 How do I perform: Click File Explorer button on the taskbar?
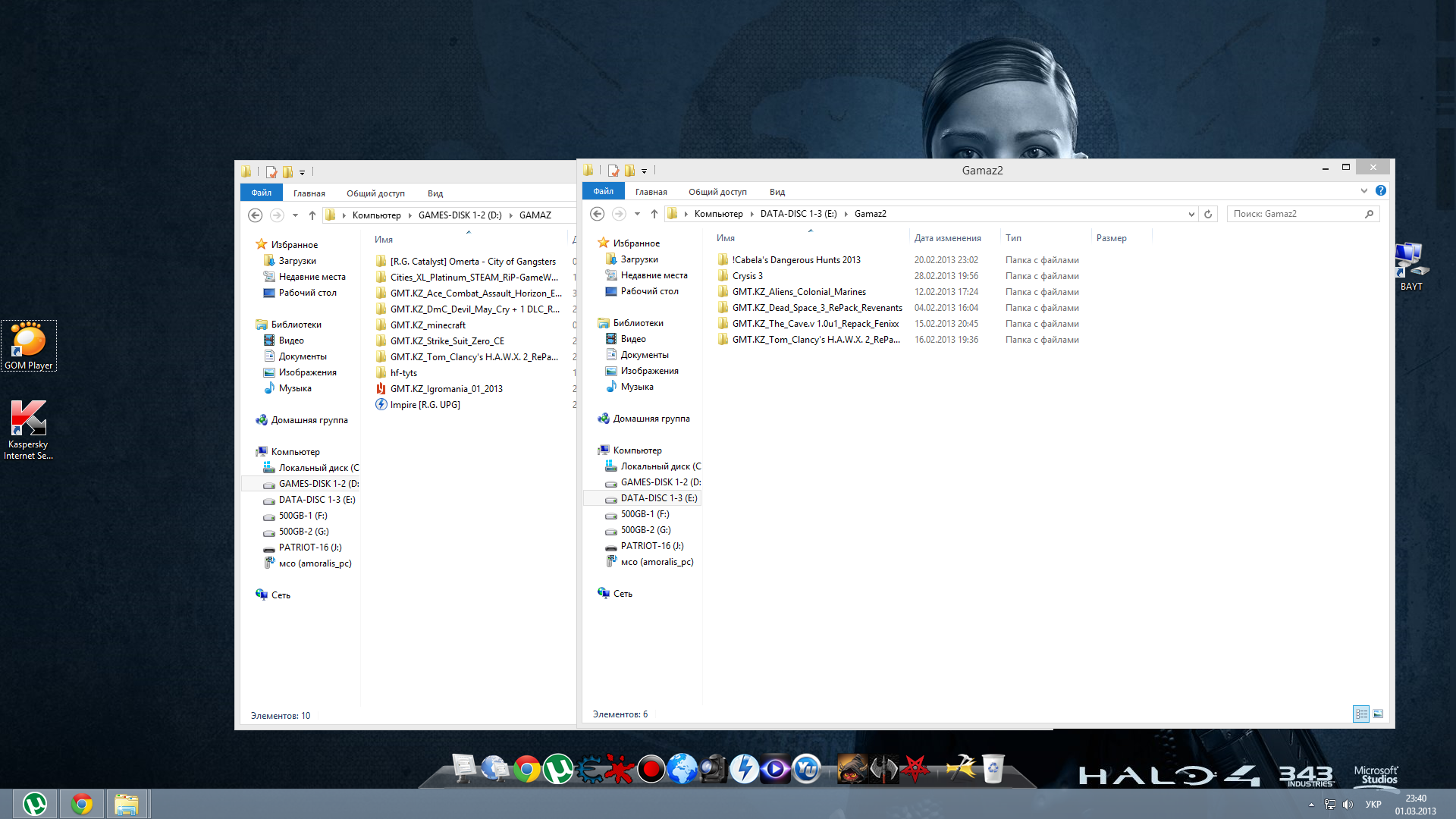click(127, 804)
